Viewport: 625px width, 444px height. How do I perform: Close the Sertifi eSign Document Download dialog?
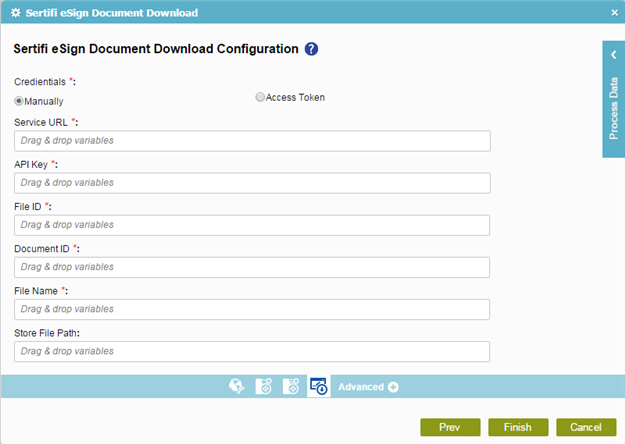click(x=614, y=13)
